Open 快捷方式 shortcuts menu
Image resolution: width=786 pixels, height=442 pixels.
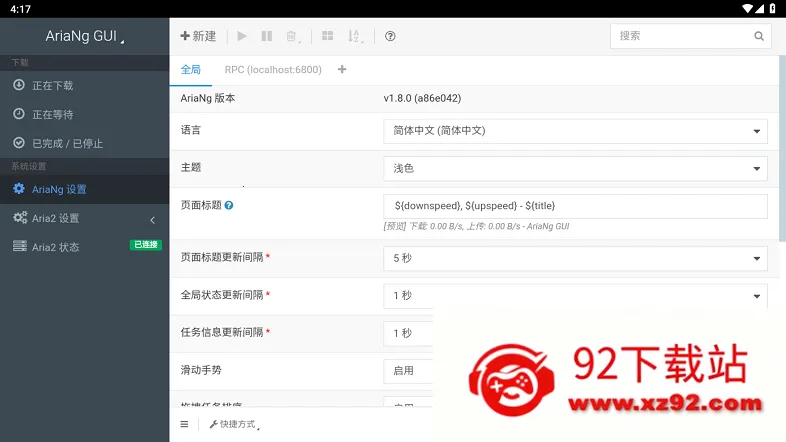(234, 424)
